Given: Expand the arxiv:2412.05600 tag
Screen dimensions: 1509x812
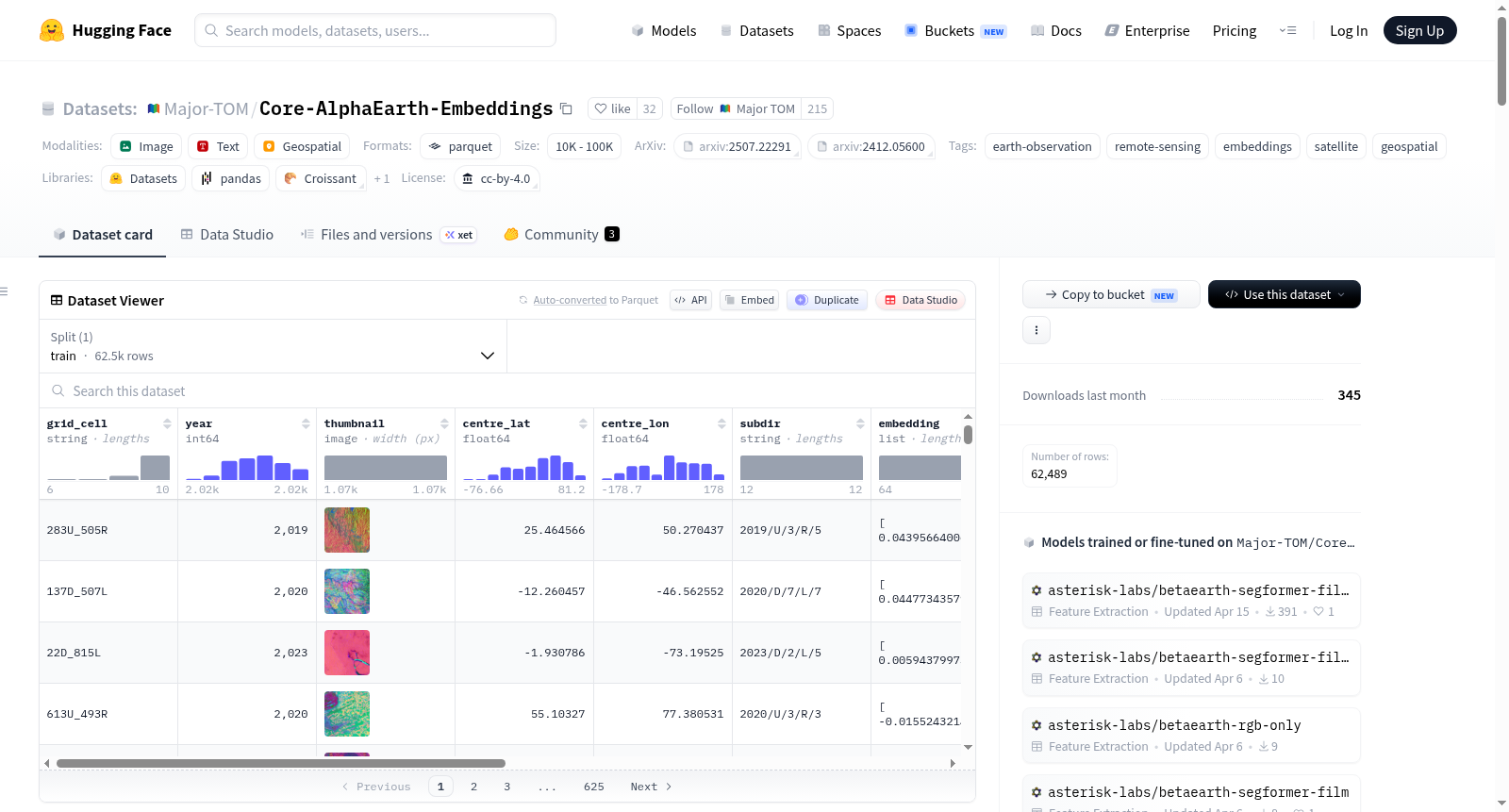Looking at the screenshot, I should (x=871, y=146).
